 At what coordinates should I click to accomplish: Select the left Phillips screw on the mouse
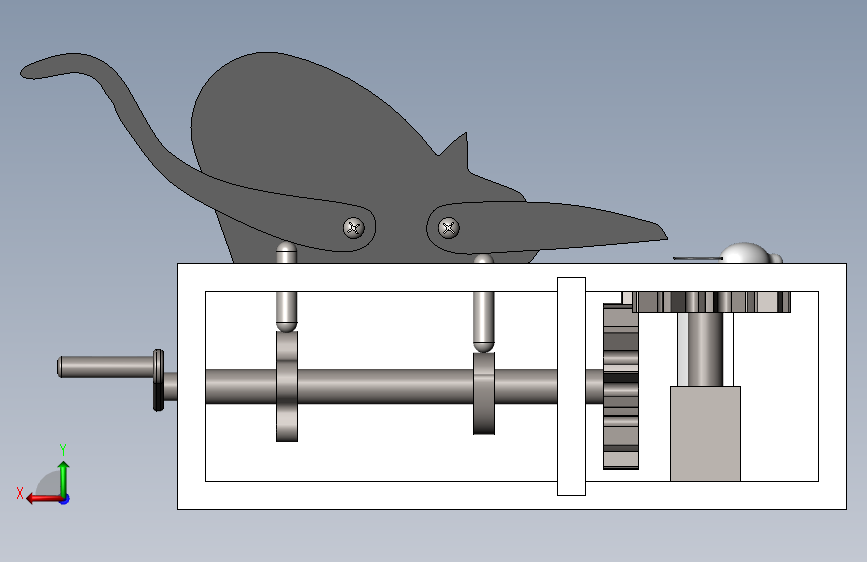pyautogui.click(x=354, y=228)
